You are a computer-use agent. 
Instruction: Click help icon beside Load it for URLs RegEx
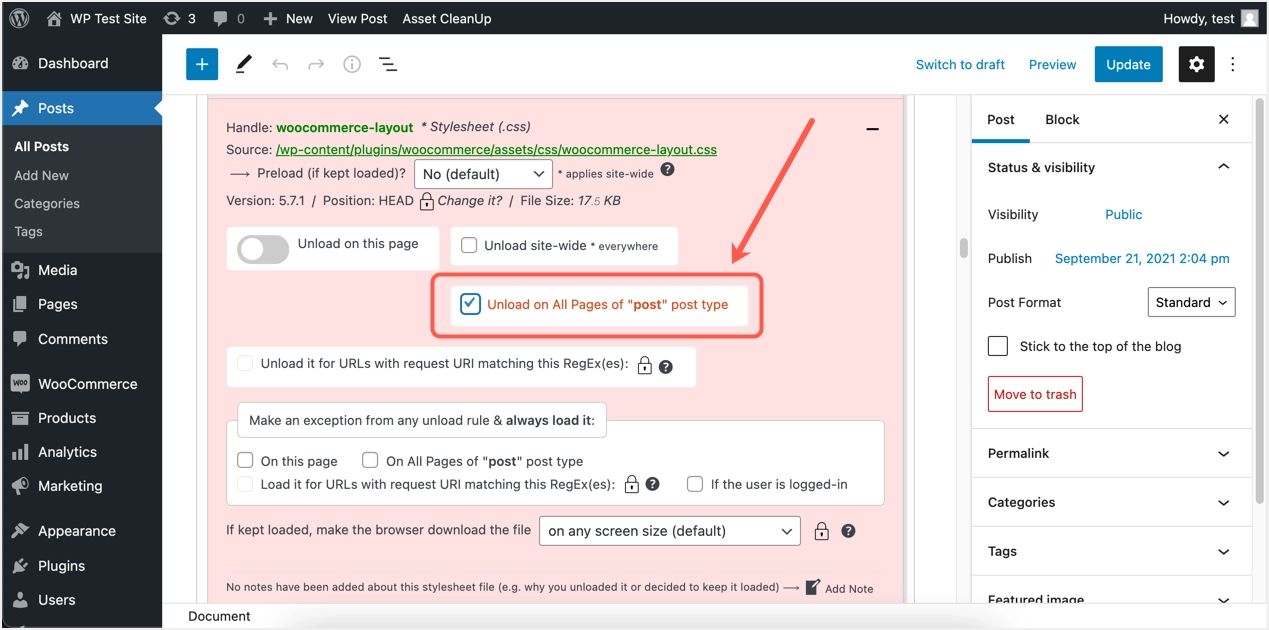[x=653, y=484]
